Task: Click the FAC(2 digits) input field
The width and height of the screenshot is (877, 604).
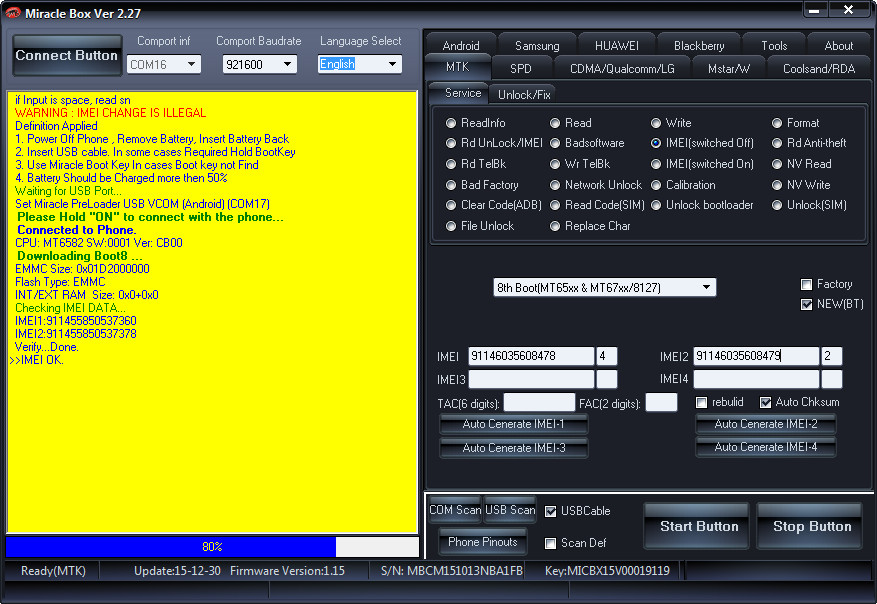Action: pyautogui.click(x=661, y=403)
